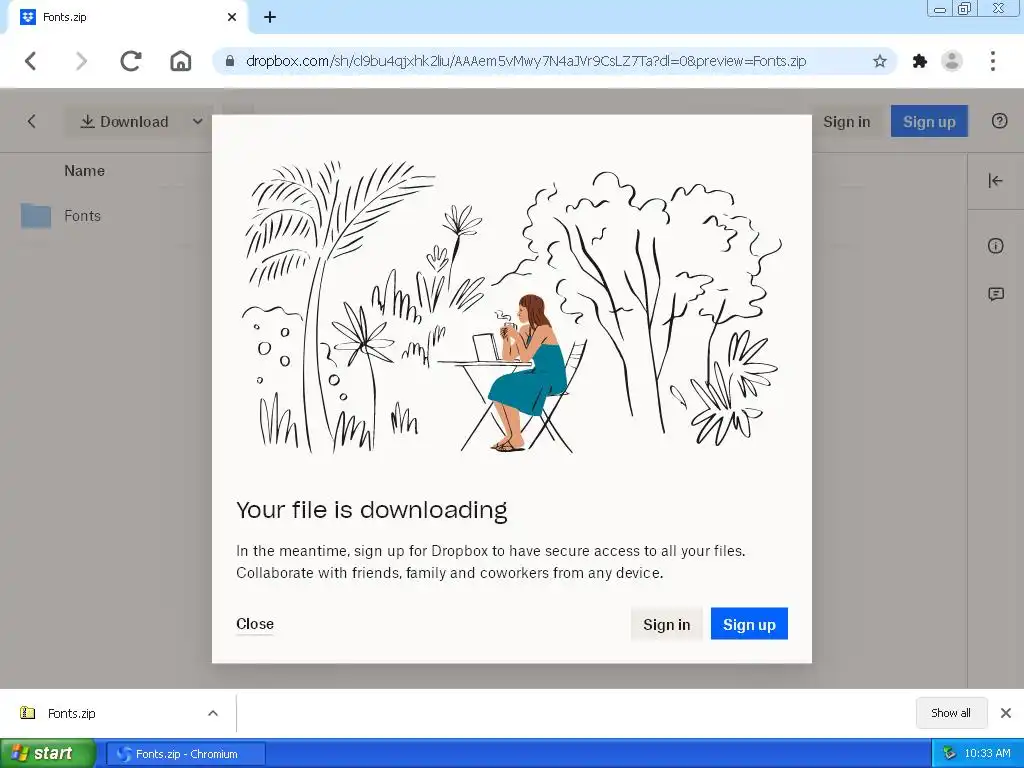Screen dimensions: 1024x768
Task: Click the Download button in toolbar
Action: (124, 121)
